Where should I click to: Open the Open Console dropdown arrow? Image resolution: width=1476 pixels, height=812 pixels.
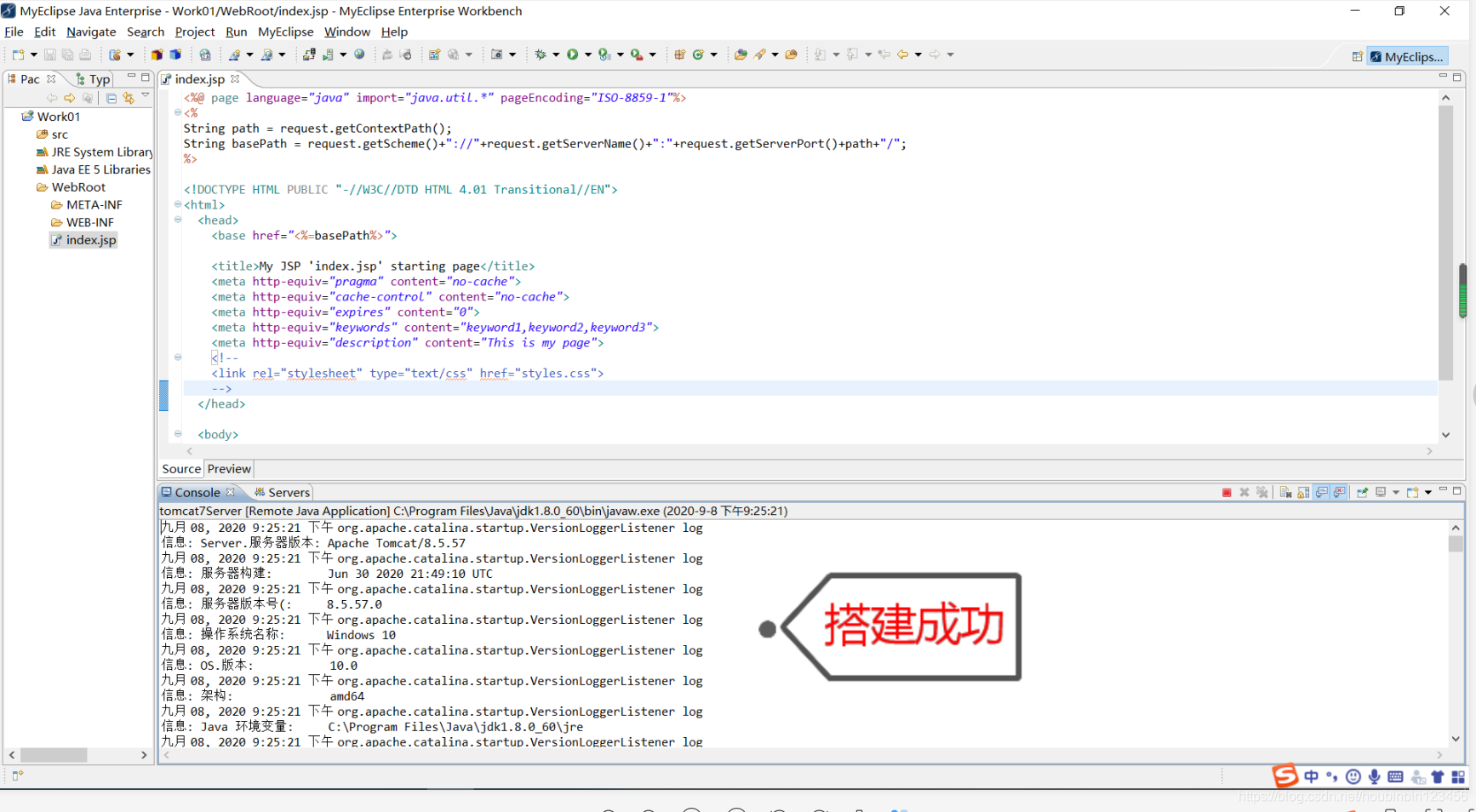pyautogui.click(x=1428, y=493)
